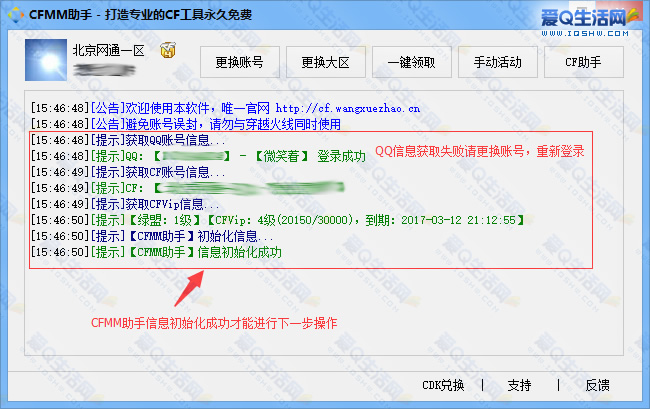Select the log line with CFVip: 4级
The height and width of the screenshot is (409, 650).
[277, 220]
